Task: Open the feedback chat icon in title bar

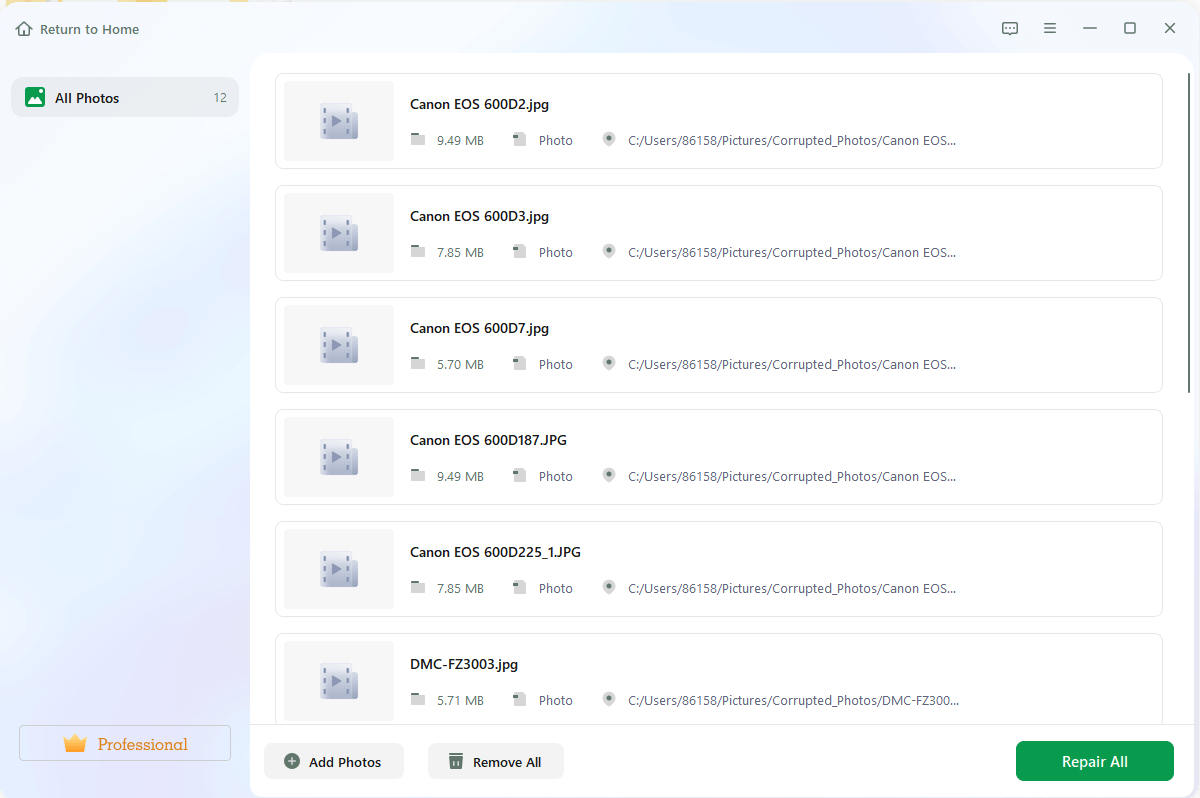Action: 1010,29
